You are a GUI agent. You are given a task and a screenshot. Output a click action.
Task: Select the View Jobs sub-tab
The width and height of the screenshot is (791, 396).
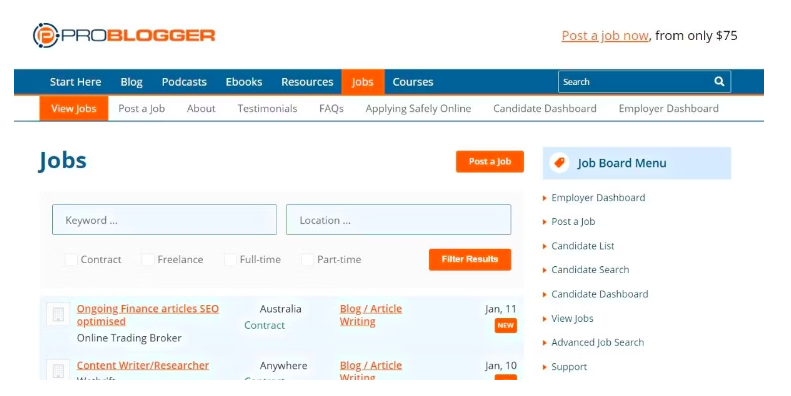(74, 108)
